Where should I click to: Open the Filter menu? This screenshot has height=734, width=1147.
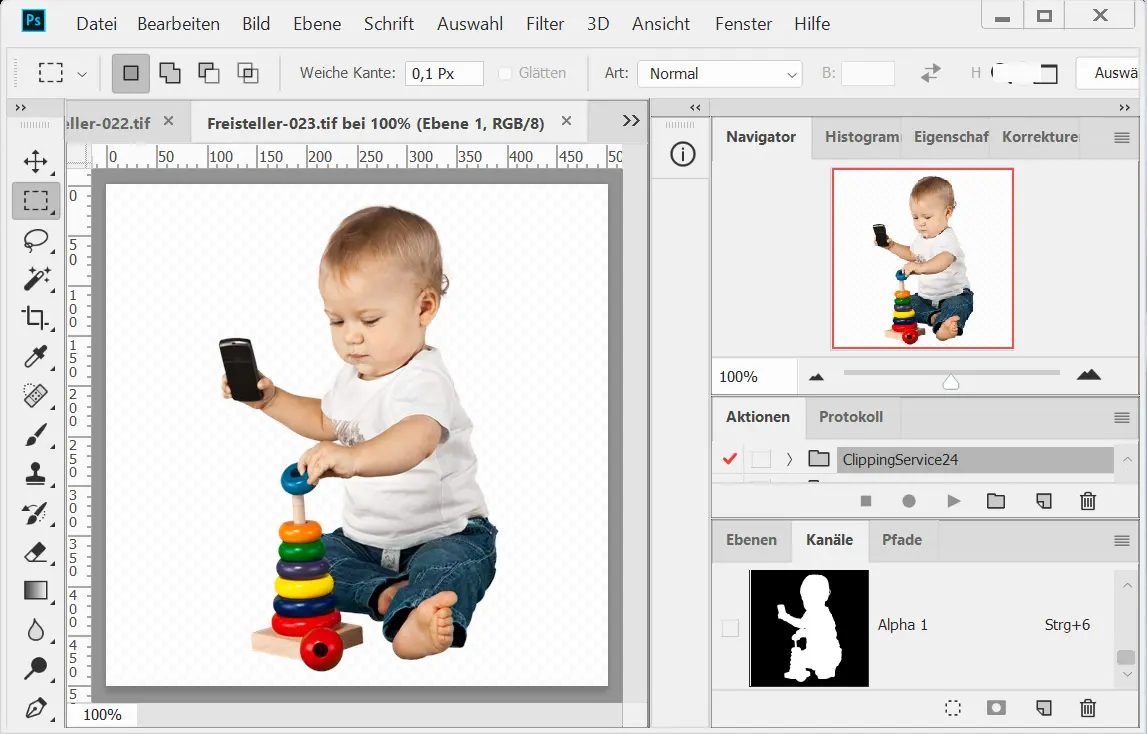pyautogui.click(x=545, y=23)
